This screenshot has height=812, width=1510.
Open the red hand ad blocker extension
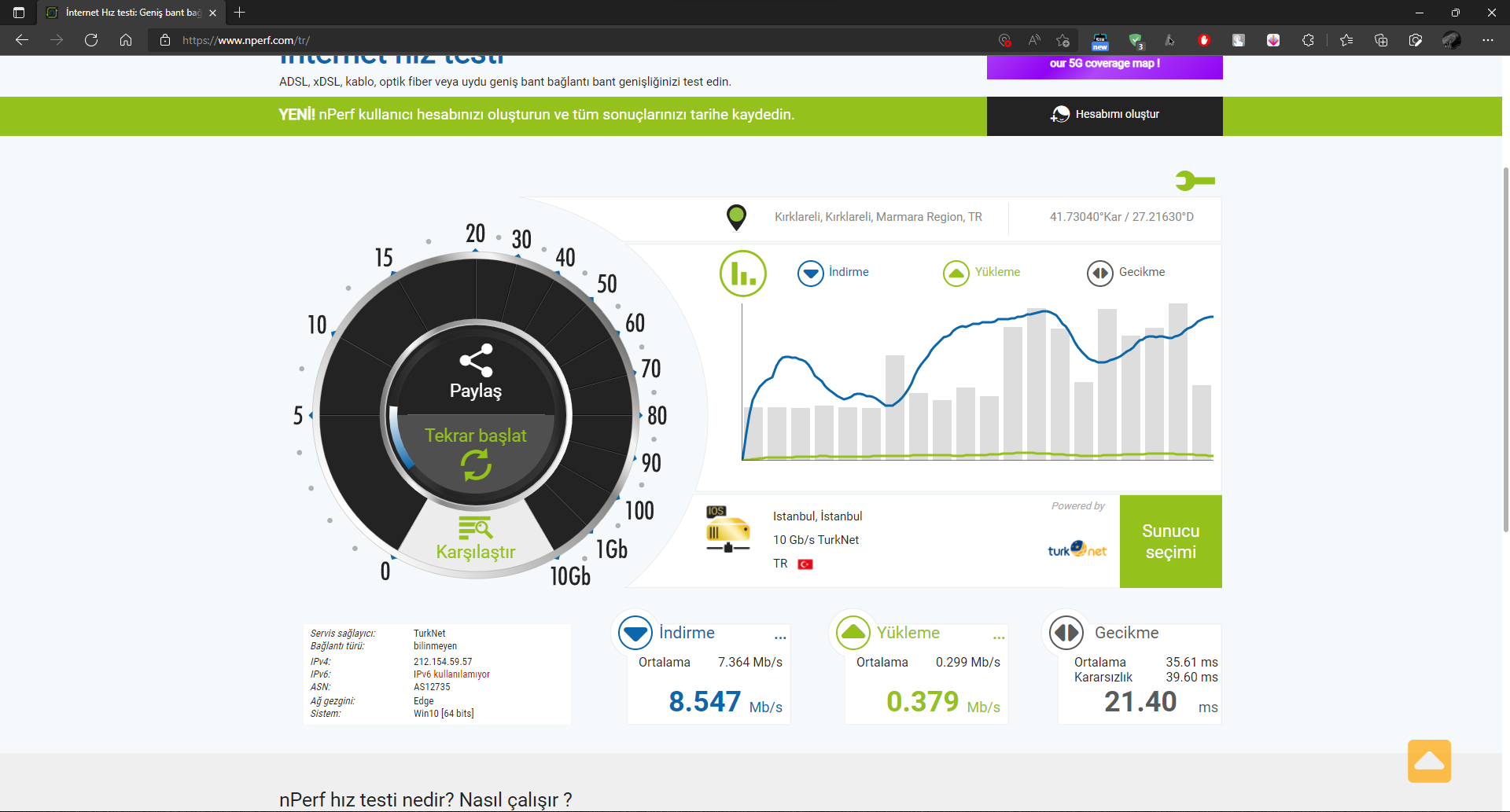click(x=1204, y=40)
